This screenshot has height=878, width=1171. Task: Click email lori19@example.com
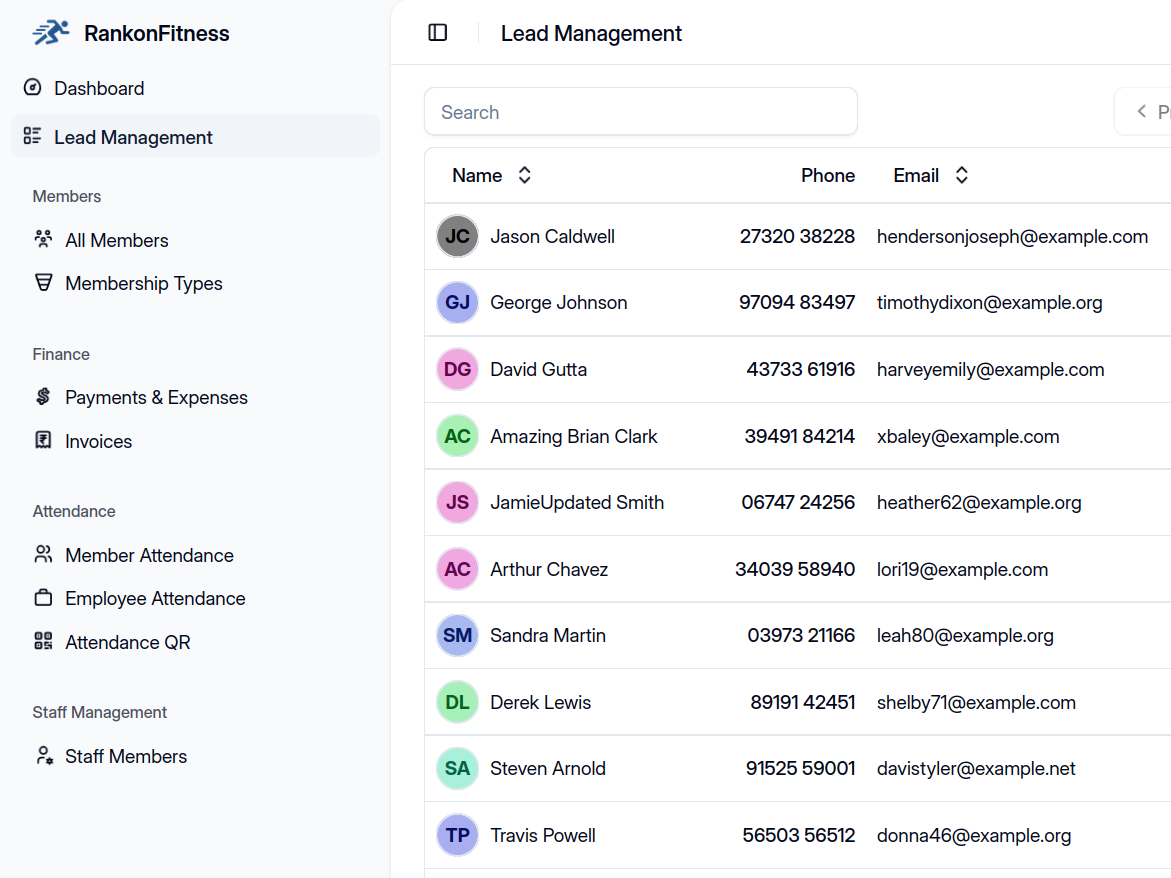(x=963, y=569)
